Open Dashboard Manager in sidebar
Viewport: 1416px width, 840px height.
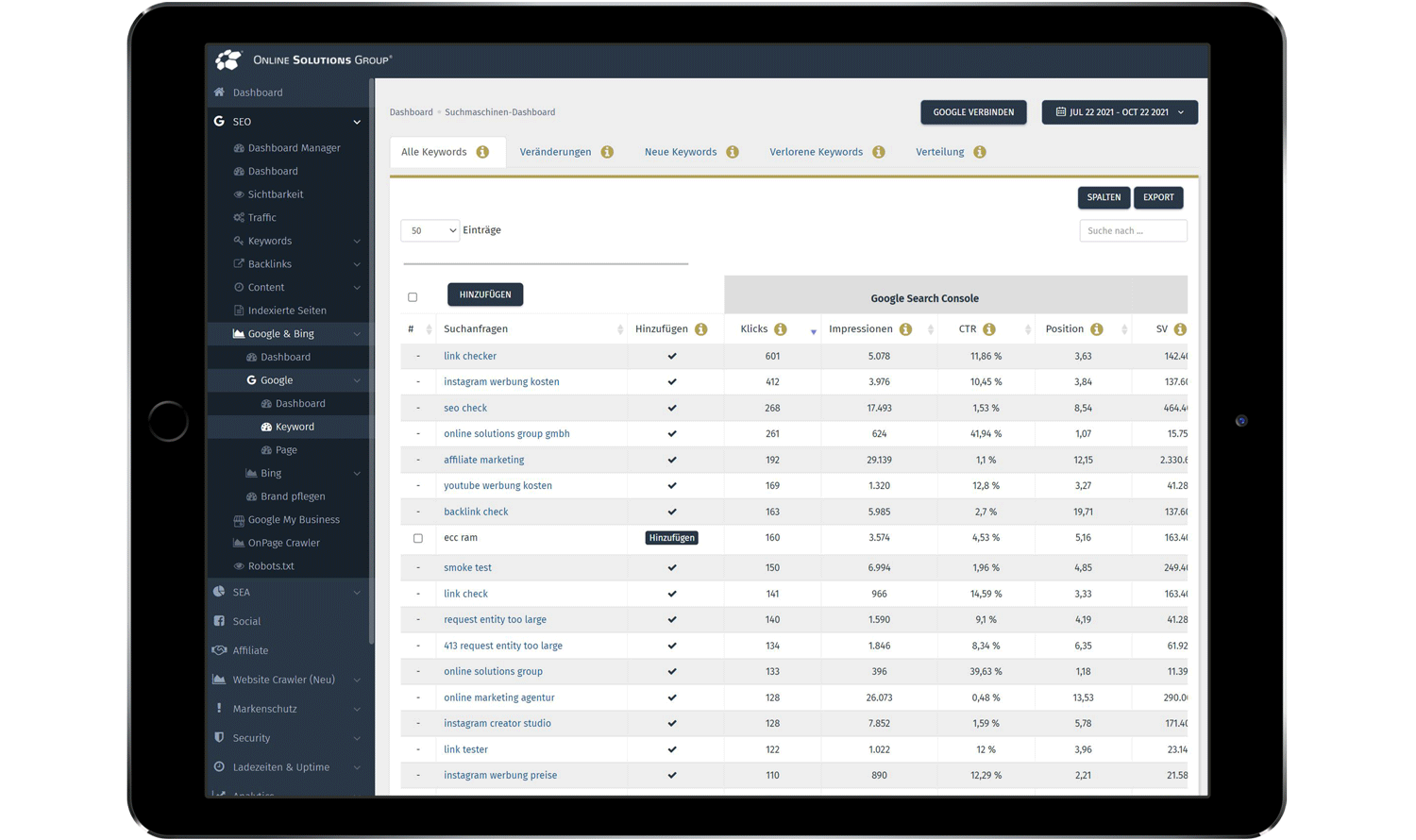click(294, 148)
